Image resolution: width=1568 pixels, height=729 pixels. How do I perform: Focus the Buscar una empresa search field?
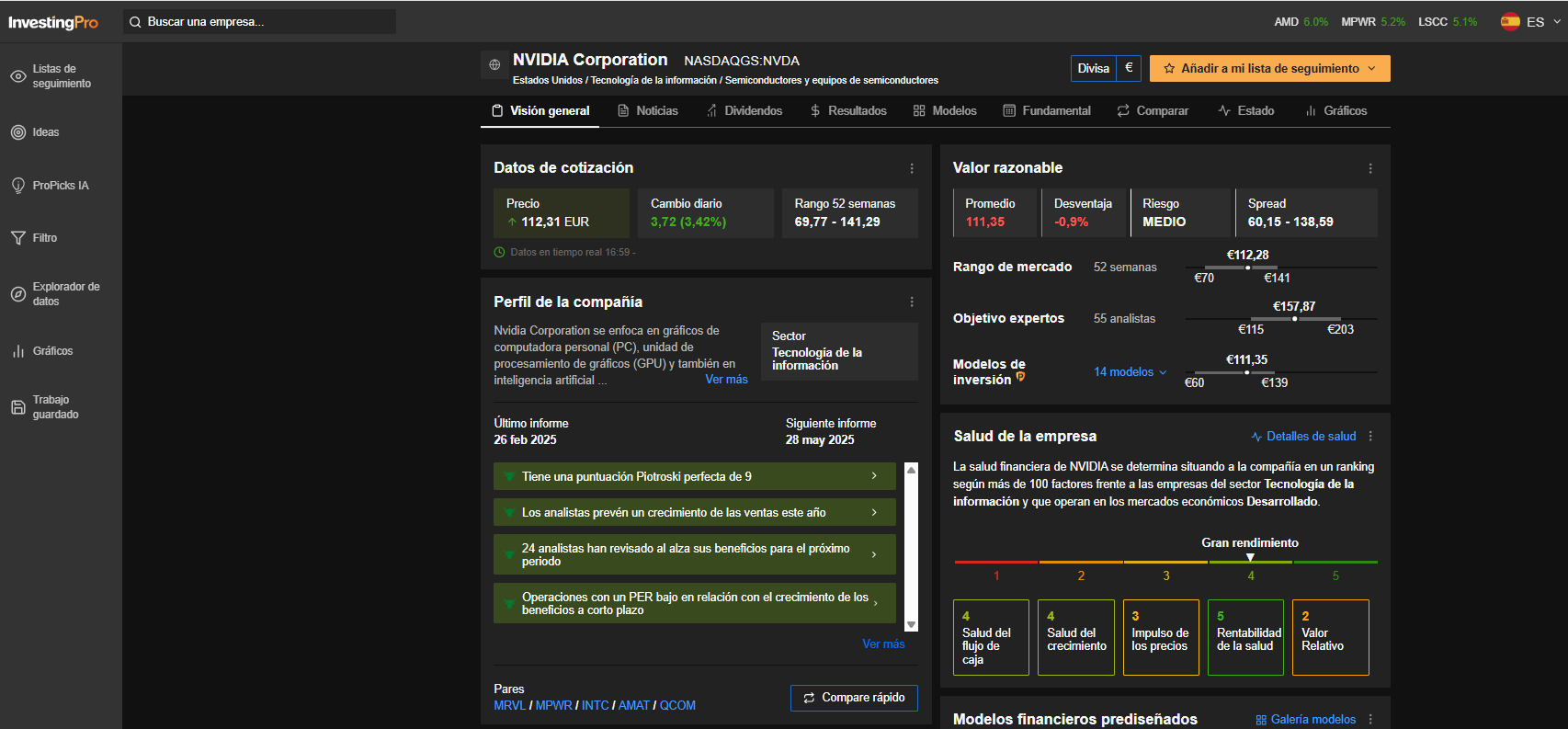[x=259, y=22]
